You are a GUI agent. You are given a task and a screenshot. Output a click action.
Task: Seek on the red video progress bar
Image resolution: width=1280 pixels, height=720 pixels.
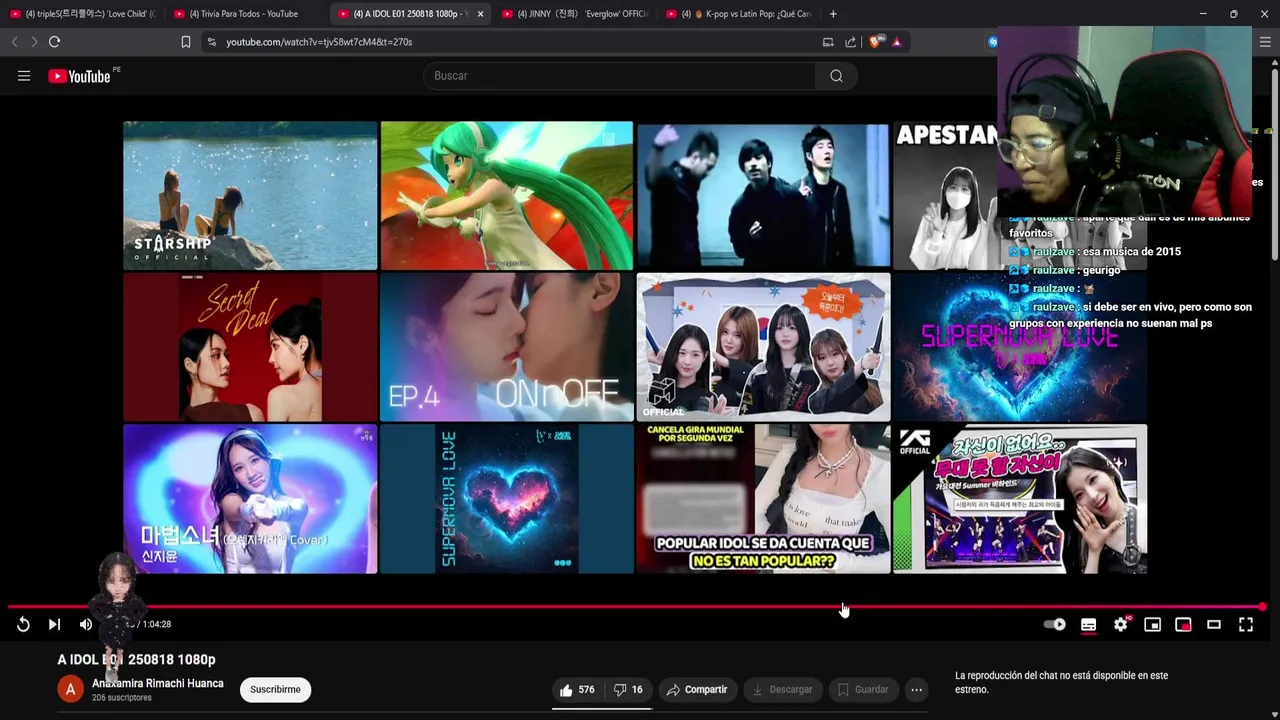coord(636,607)
